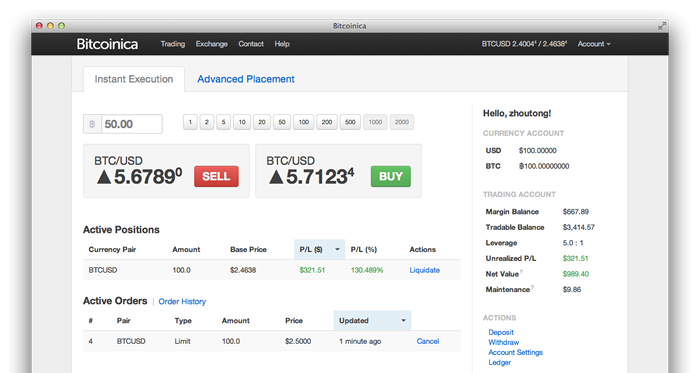Click the Base Price column header
700x373 pixels.
pyautogui.click(x=248, y=249)
